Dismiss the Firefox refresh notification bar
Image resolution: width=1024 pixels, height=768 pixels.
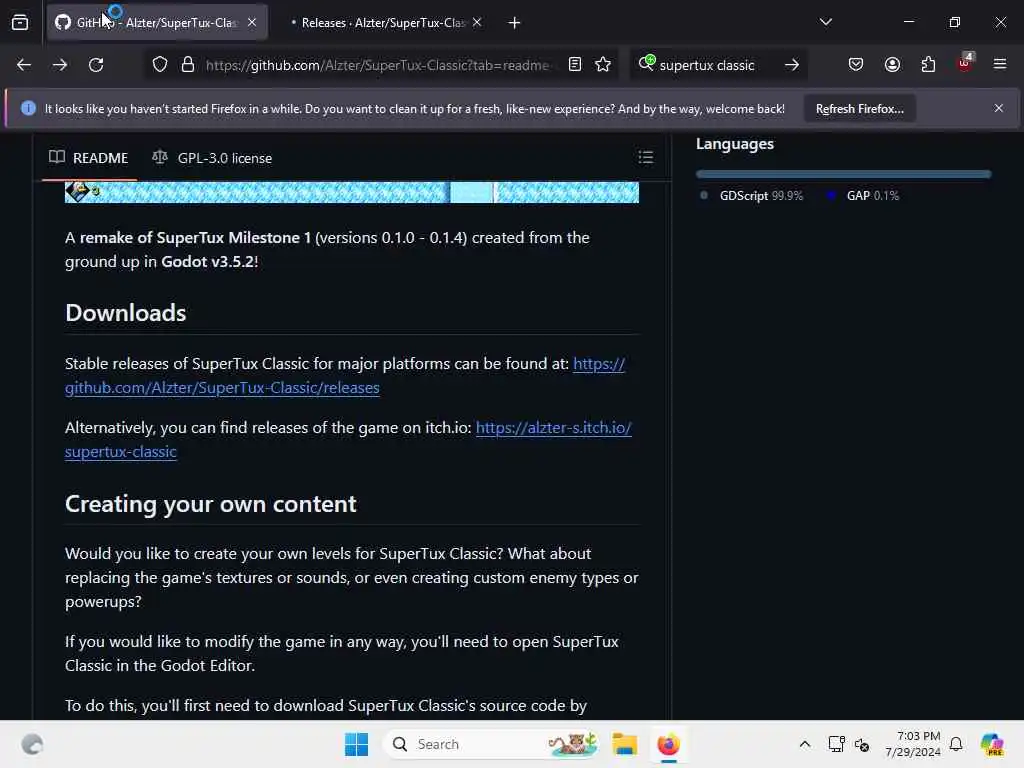[x=999, y=108]
